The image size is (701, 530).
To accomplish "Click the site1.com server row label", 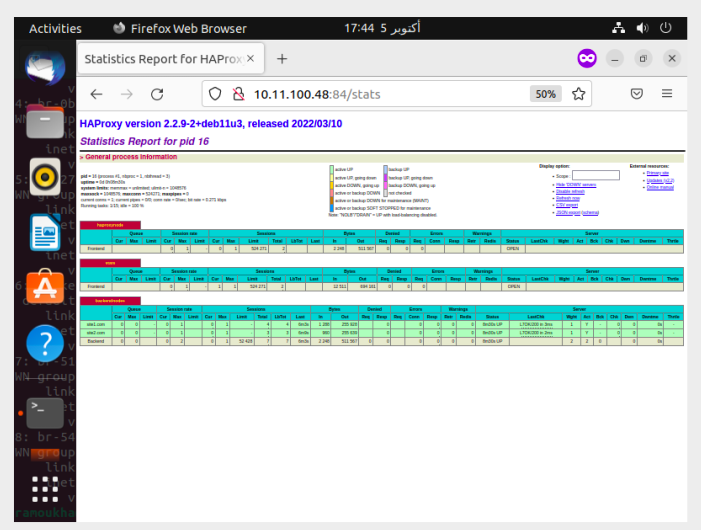I will click(x=96, y=324).
